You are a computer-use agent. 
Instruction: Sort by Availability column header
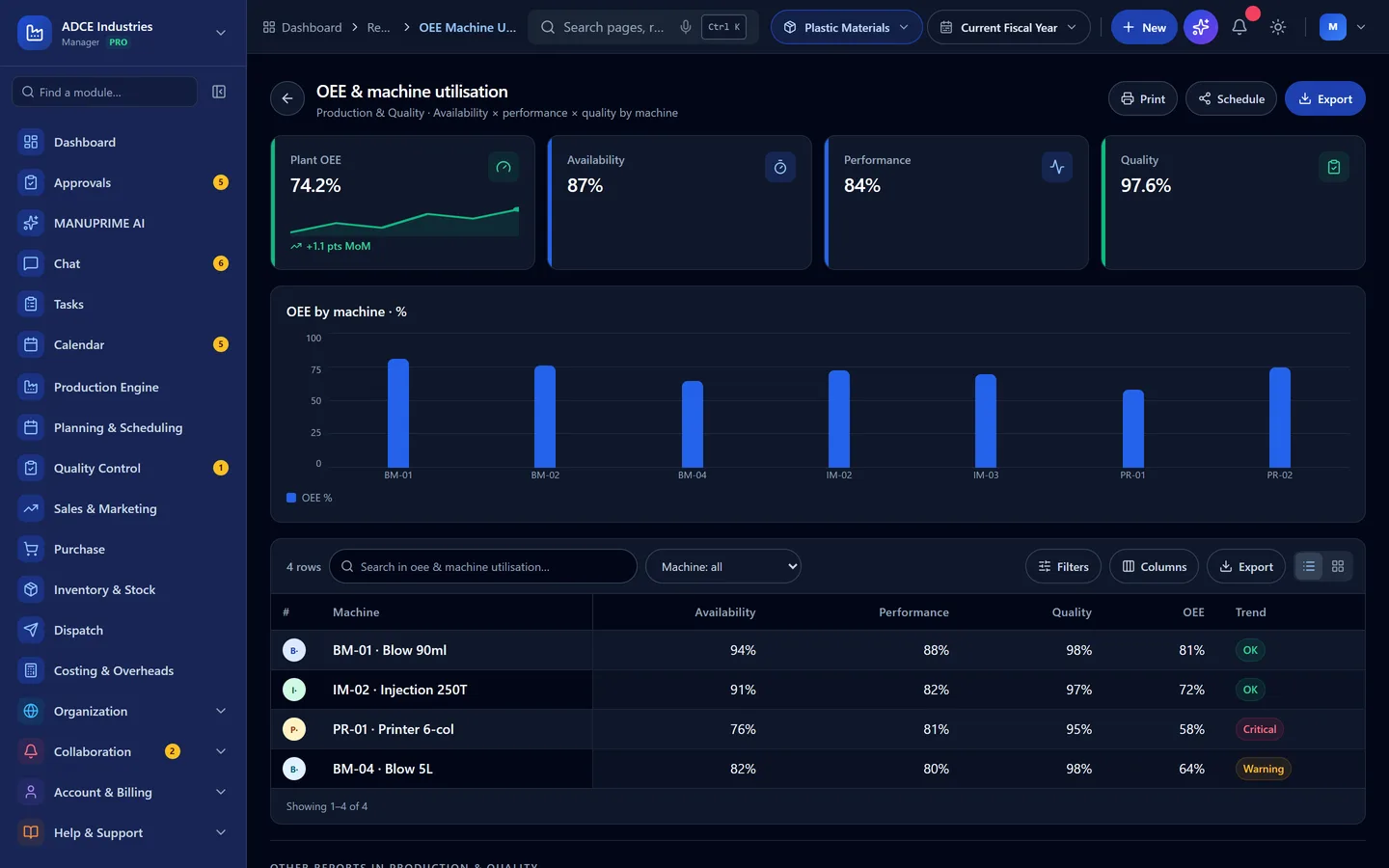(x=725, y=612)
